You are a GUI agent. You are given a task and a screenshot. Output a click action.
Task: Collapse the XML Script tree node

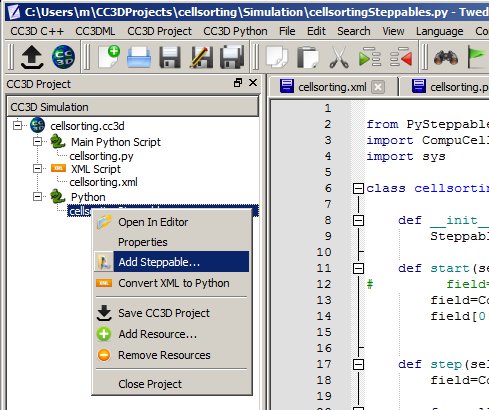(37, 168)
